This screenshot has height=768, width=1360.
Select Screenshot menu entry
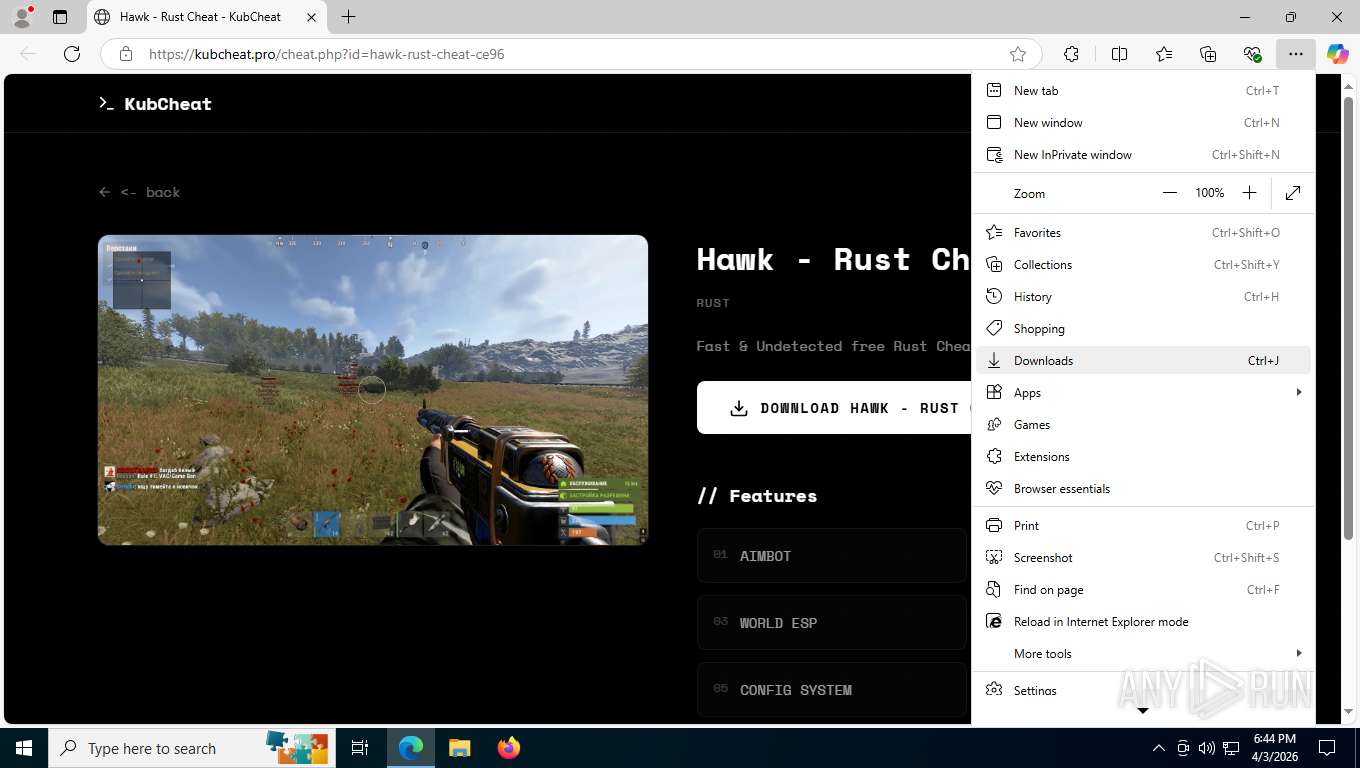tap(1143, 557)
